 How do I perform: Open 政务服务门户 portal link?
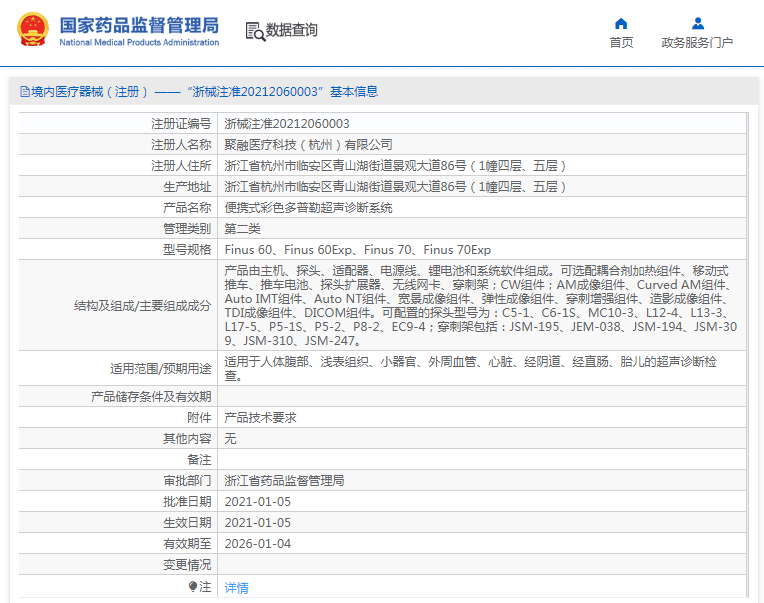pyautogui.click(x=697, y=42)
